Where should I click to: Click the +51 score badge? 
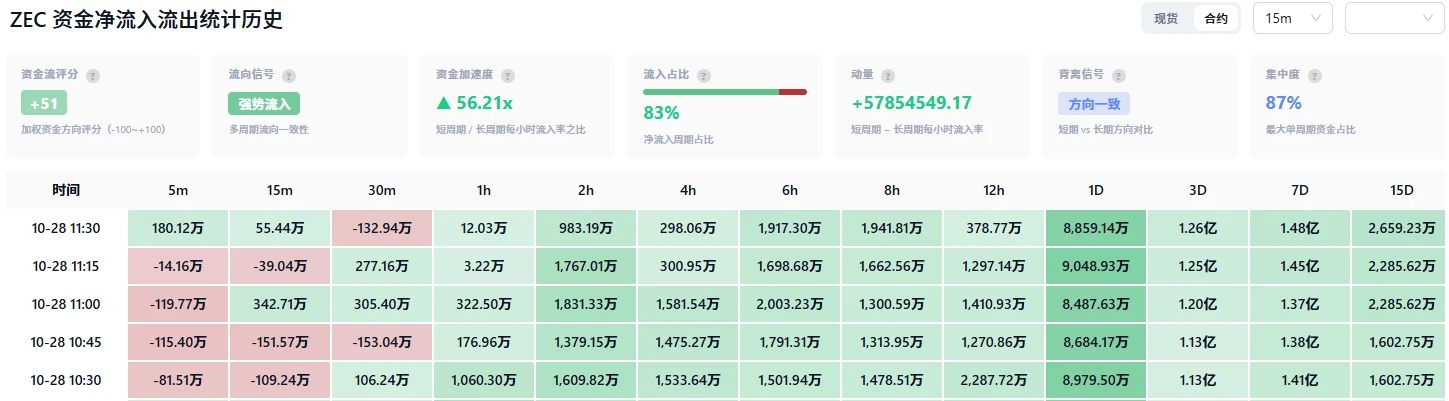pyautogui.click(x=44, y=103)
